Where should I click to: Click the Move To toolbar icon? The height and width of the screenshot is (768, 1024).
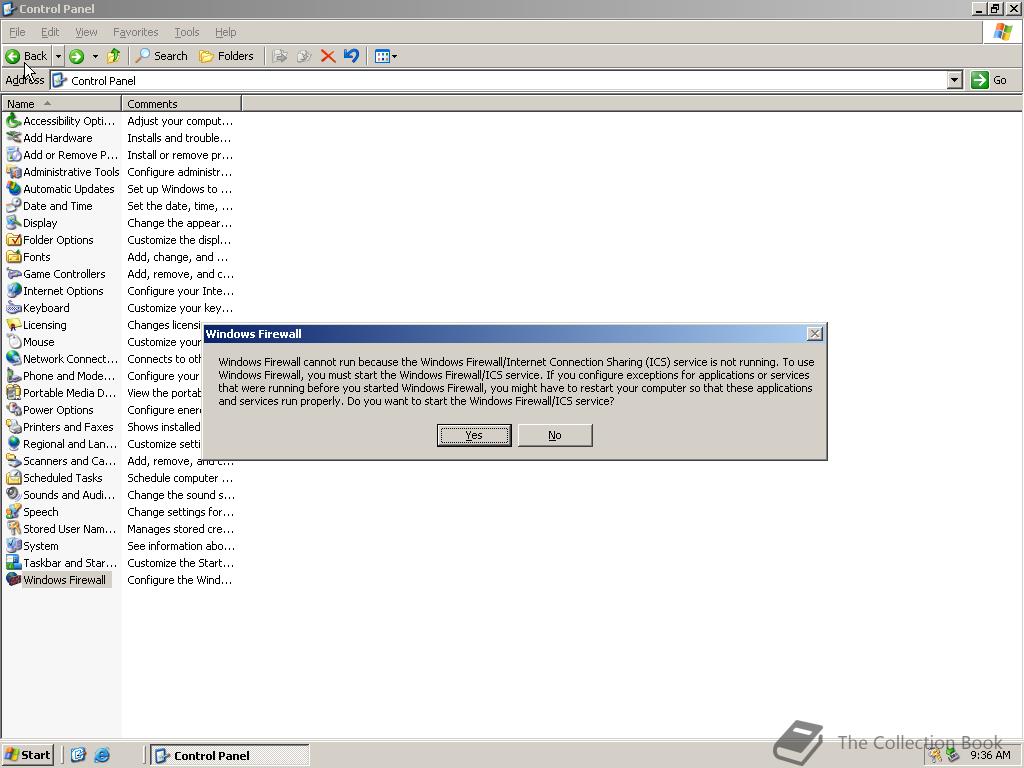(x=280, y=56)
